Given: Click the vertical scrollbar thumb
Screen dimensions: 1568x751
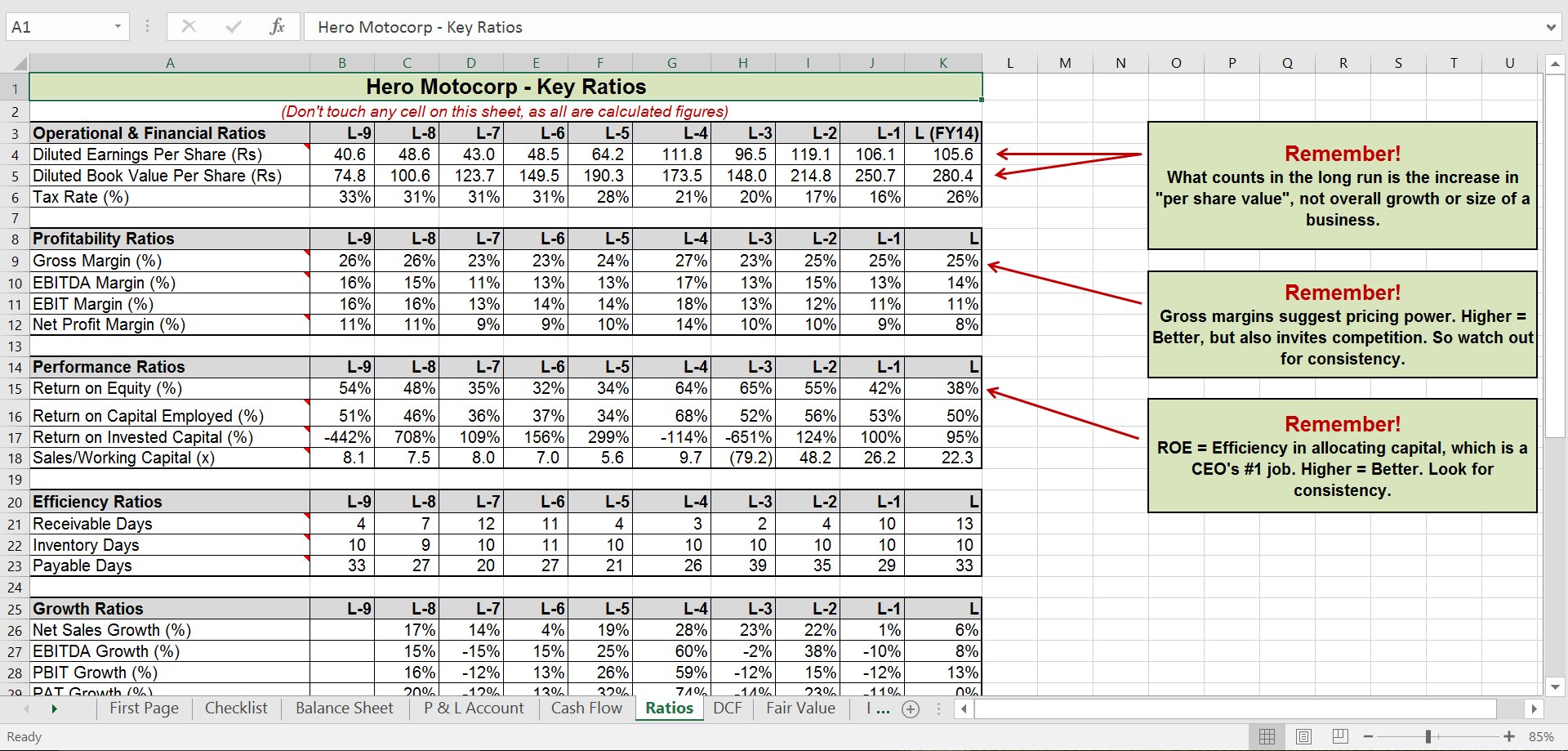Looking at the screenshot, I should click(1555, 256).
